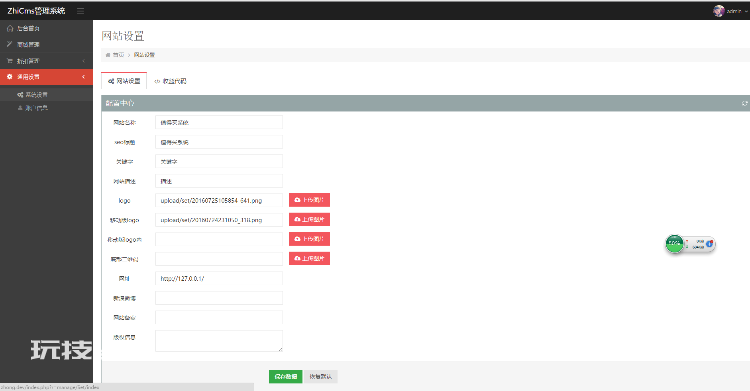Viewport: 750px width, 391px height.
Task: Click the gray restore default button
Action: [x=320, y=377]
